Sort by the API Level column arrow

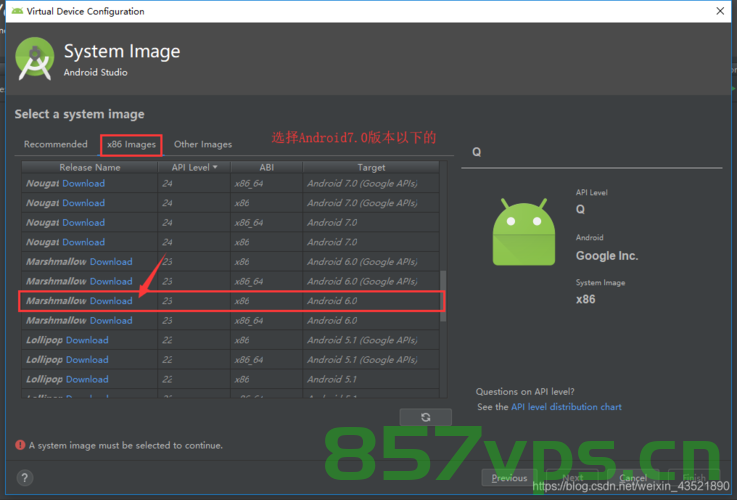(215, 167)
